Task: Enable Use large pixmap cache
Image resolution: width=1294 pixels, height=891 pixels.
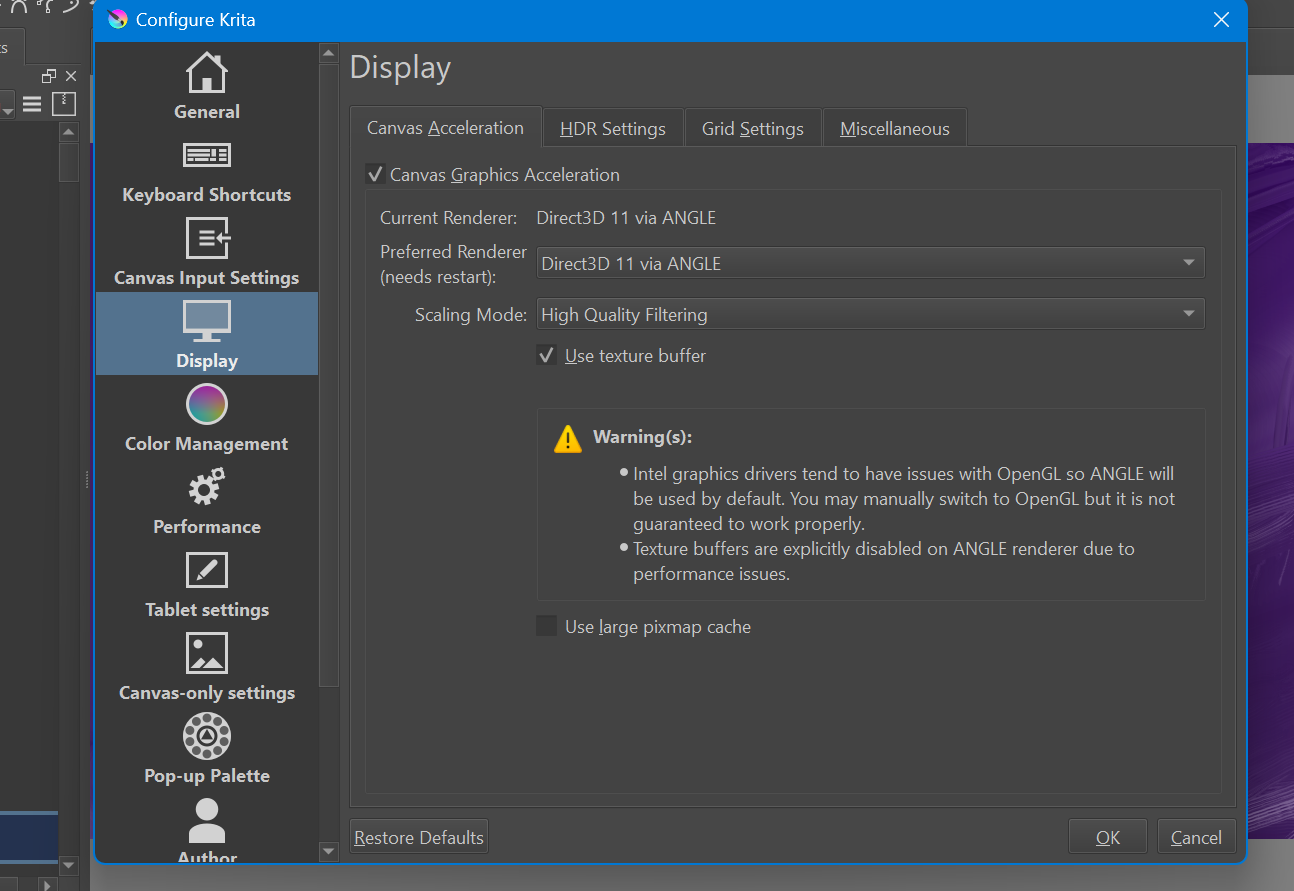Action: coord(547,627)
